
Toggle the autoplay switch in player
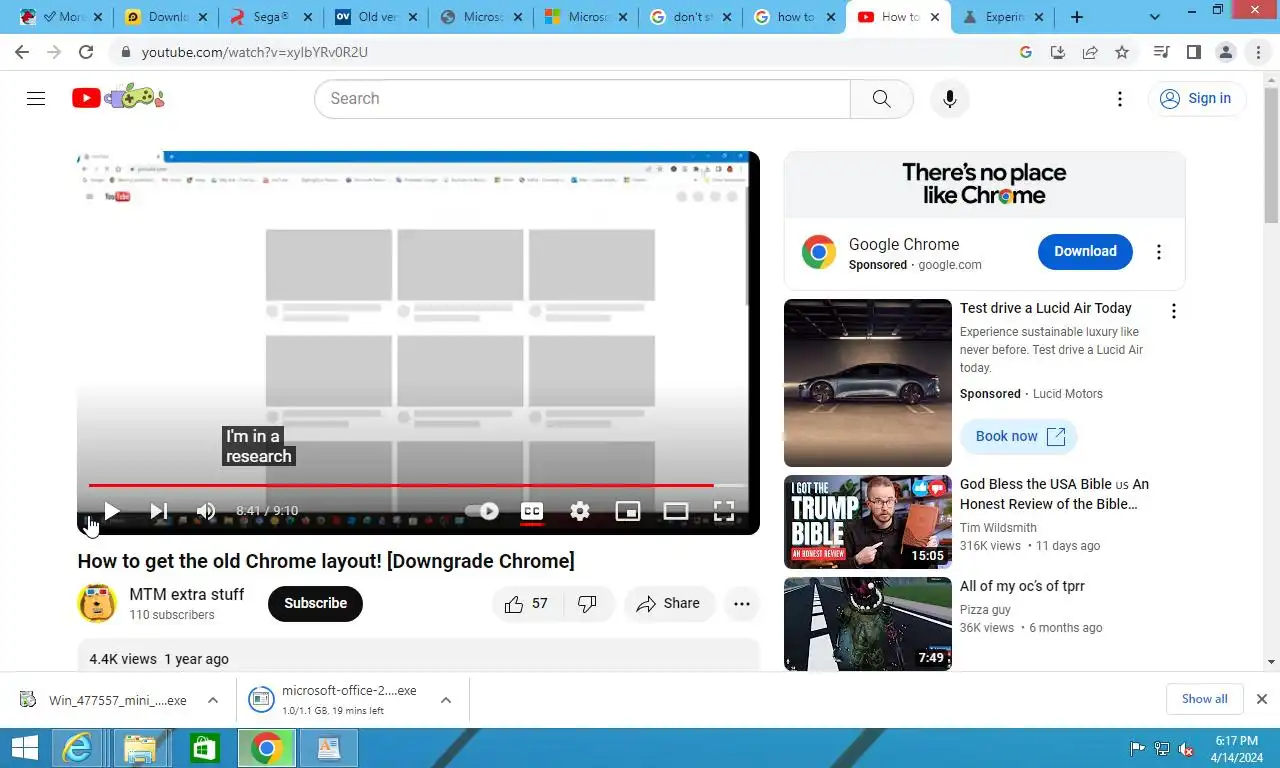click(482, 511)
